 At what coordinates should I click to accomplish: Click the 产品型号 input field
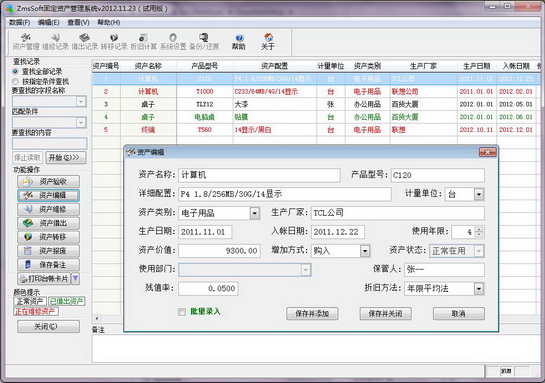point(438,175)
